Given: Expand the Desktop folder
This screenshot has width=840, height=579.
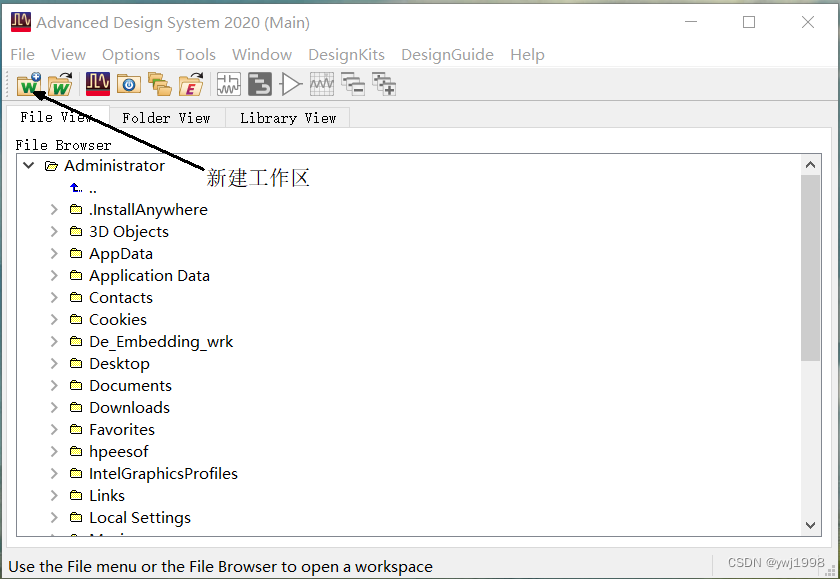Looking at the screenshot, I should [x=54, y=363].
